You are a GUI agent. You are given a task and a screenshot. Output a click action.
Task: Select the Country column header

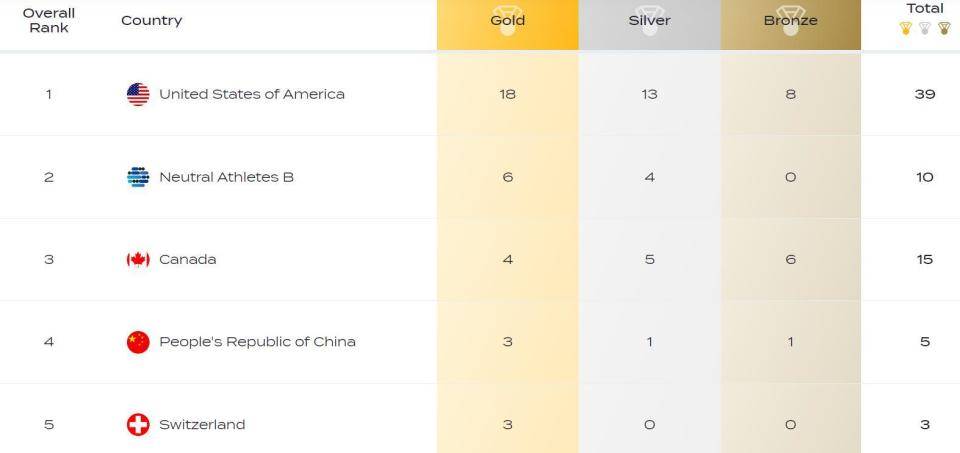(151, 20)
